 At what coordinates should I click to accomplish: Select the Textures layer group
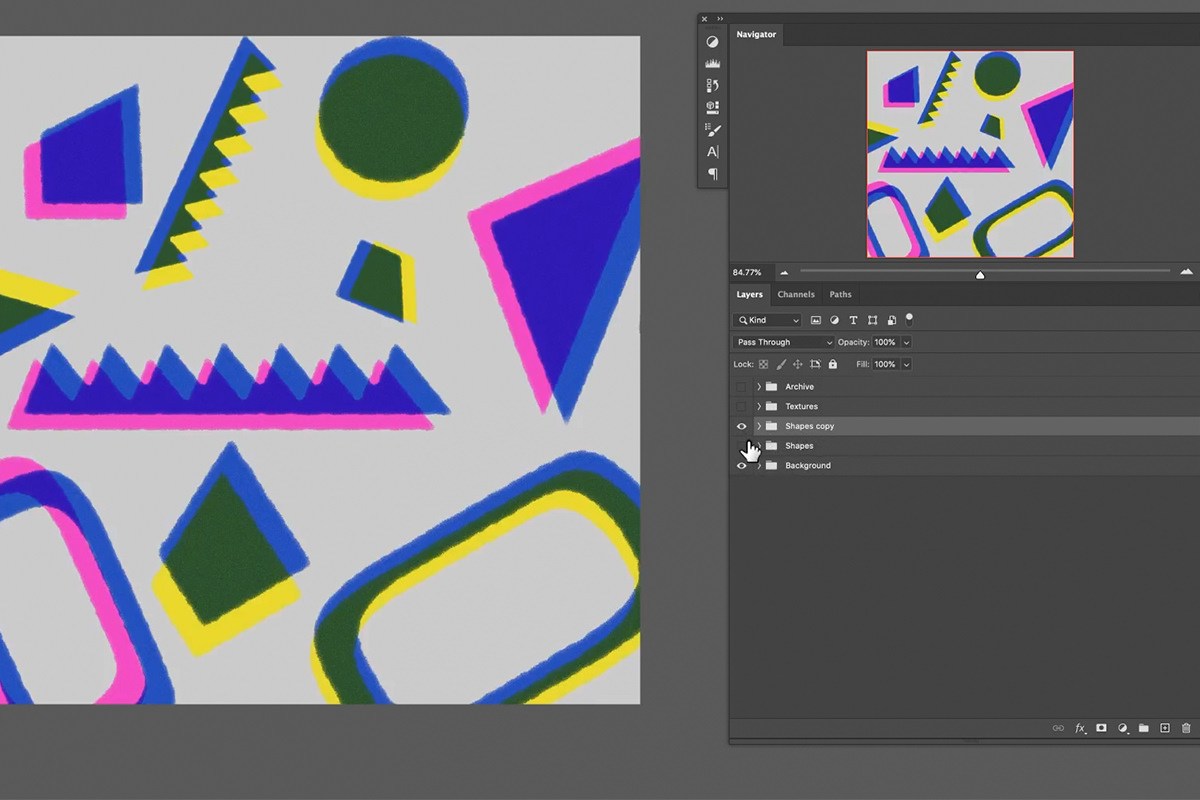click(x=965, y=407)
